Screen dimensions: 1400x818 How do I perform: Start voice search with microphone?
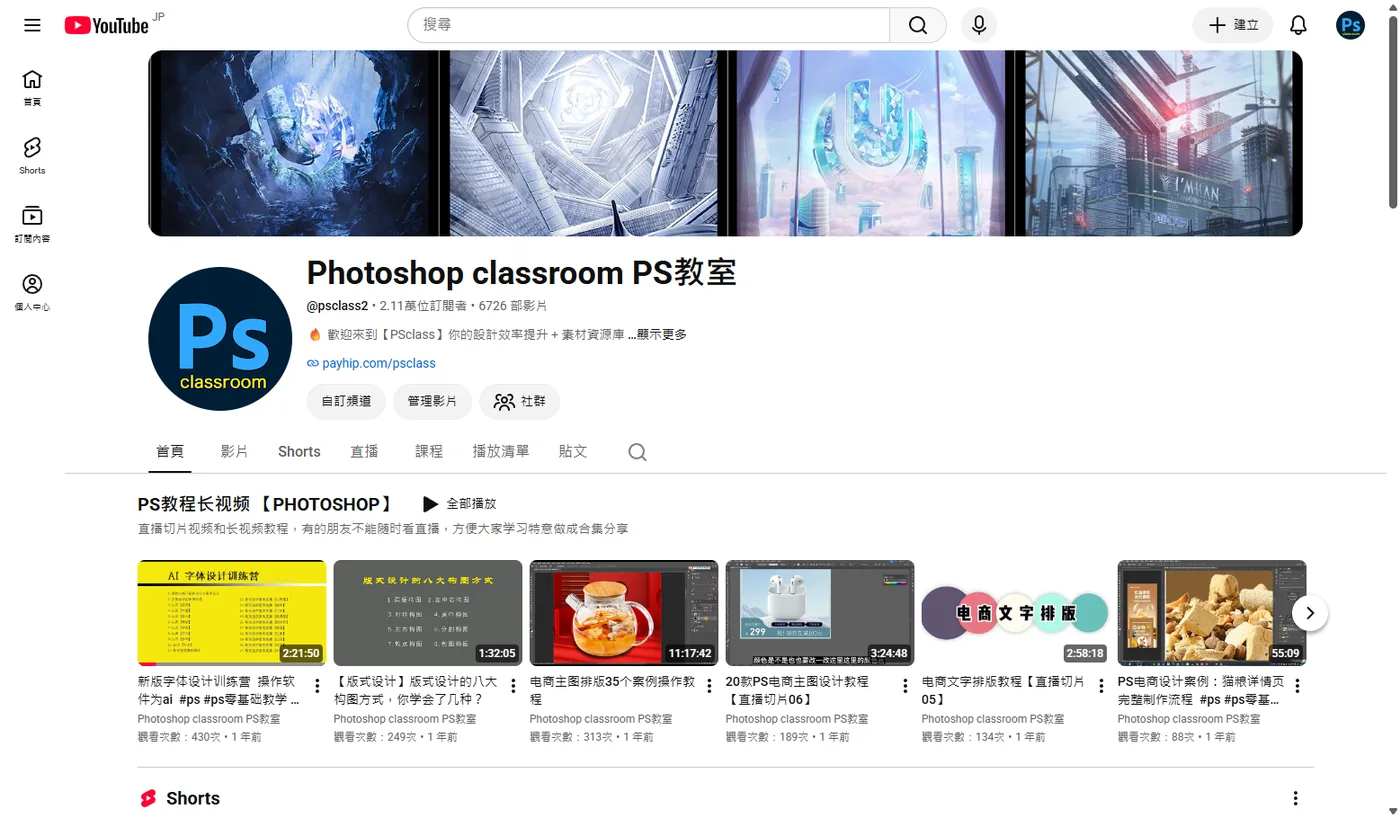(x=979, y=25)
